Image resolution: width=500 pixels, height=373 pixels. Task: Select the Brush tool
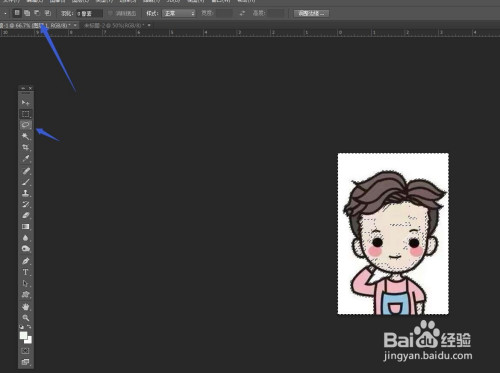pyautogui.click(x=25, y=182)
